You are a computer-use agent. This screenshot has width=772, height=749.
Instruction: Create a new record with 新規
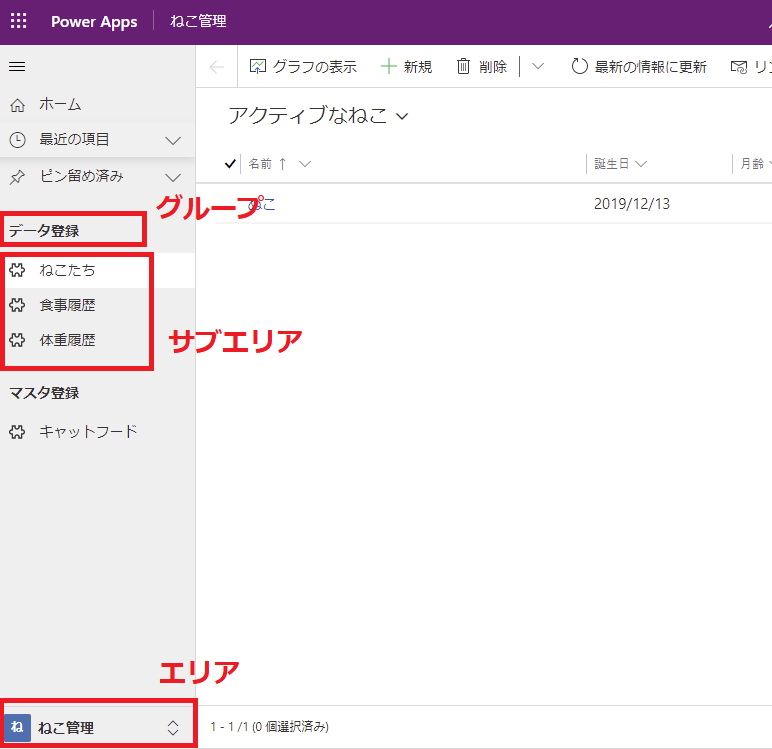[x=407, y=67]
